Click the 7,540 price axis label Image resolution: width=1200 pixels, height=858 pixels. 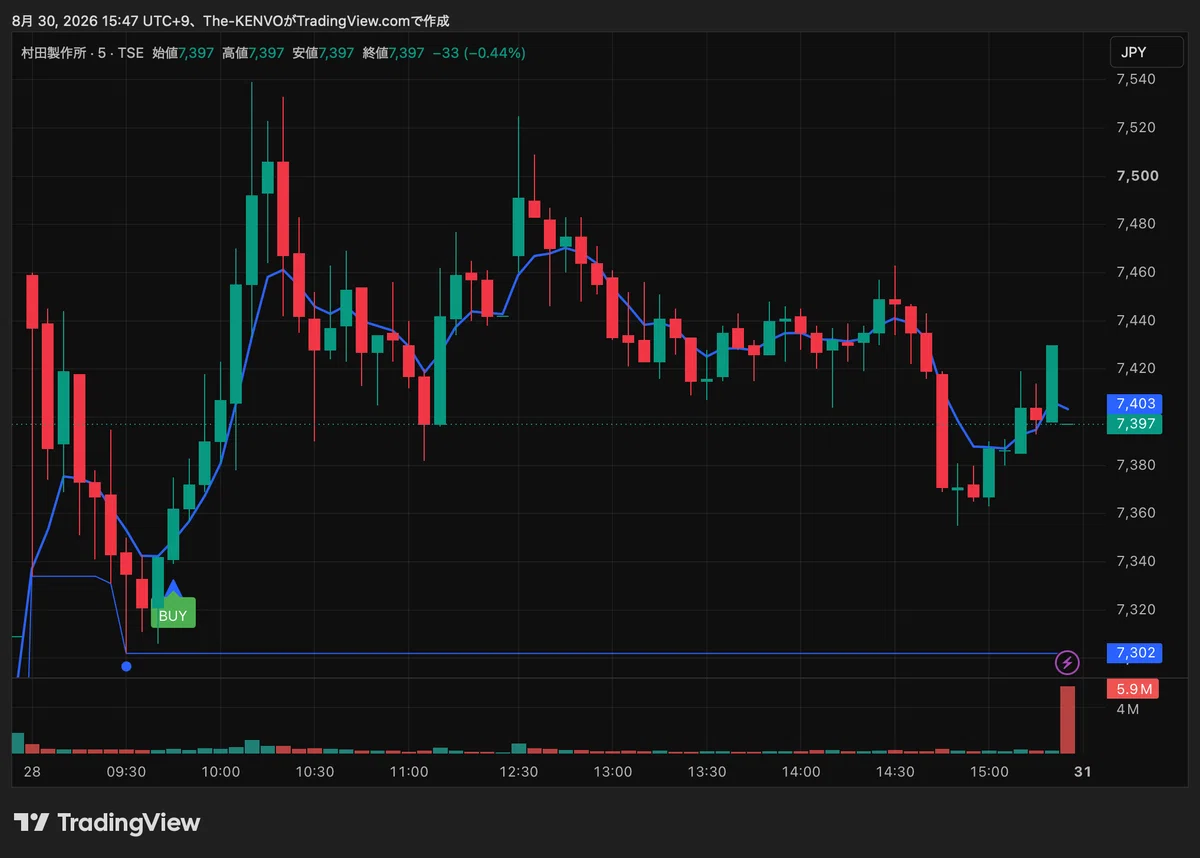pyautogui.click(x=1136, y=79)
